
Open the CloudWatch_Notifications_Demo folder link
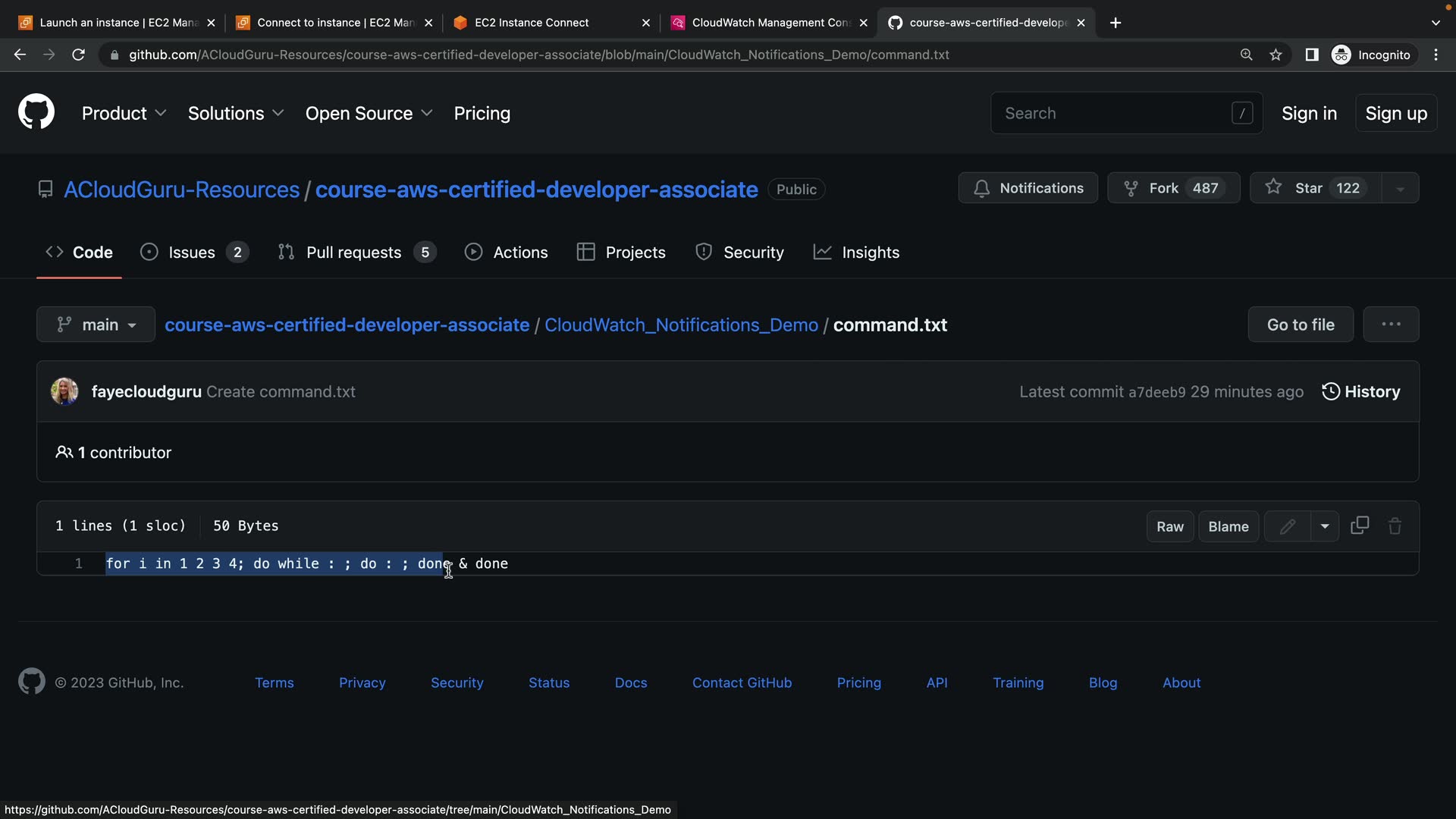pos(681,325)
